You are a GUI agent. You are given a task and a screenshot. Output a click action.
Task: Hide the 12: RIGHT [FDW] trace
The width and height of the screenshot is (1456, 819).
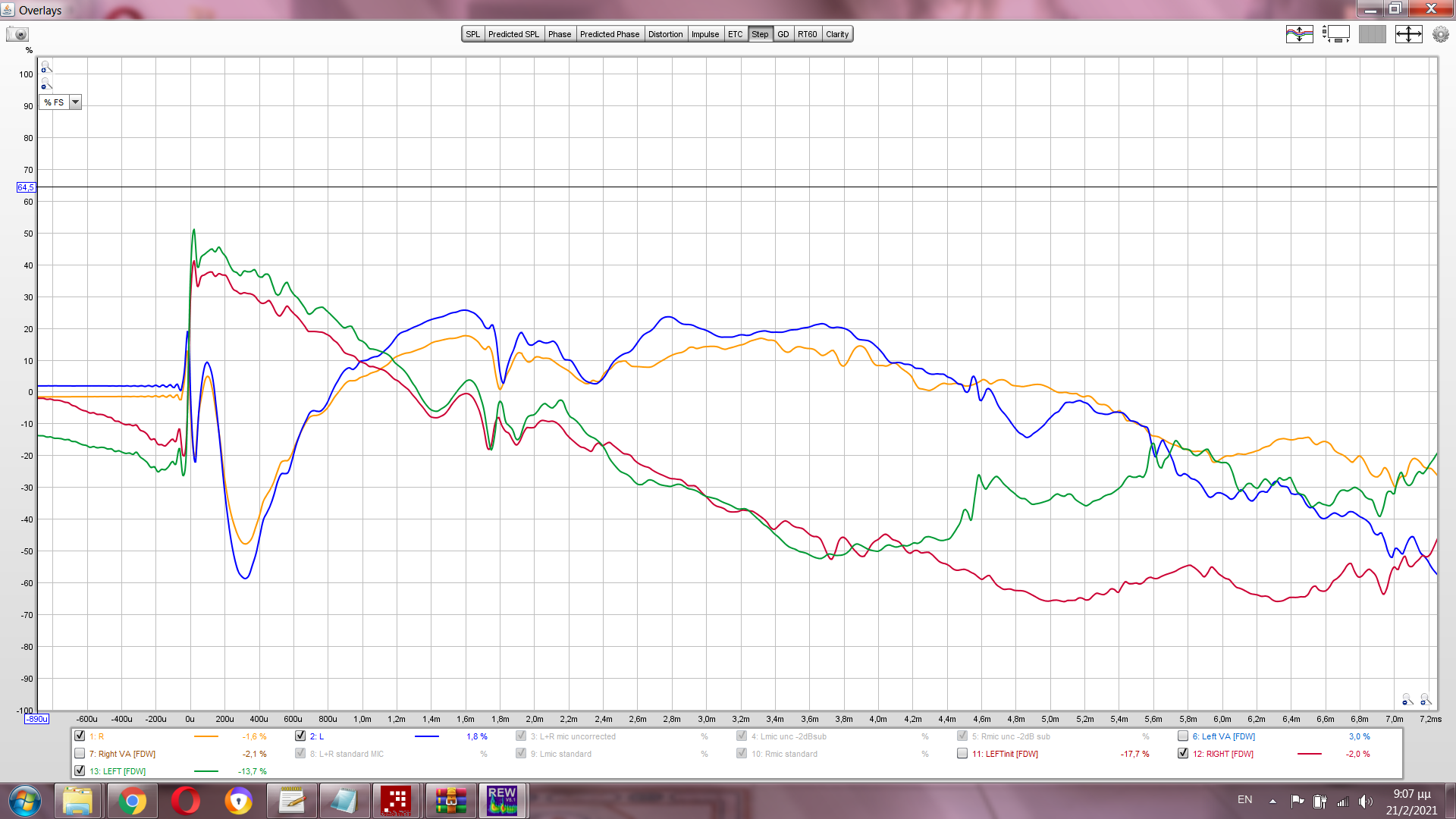[1183, 754]
